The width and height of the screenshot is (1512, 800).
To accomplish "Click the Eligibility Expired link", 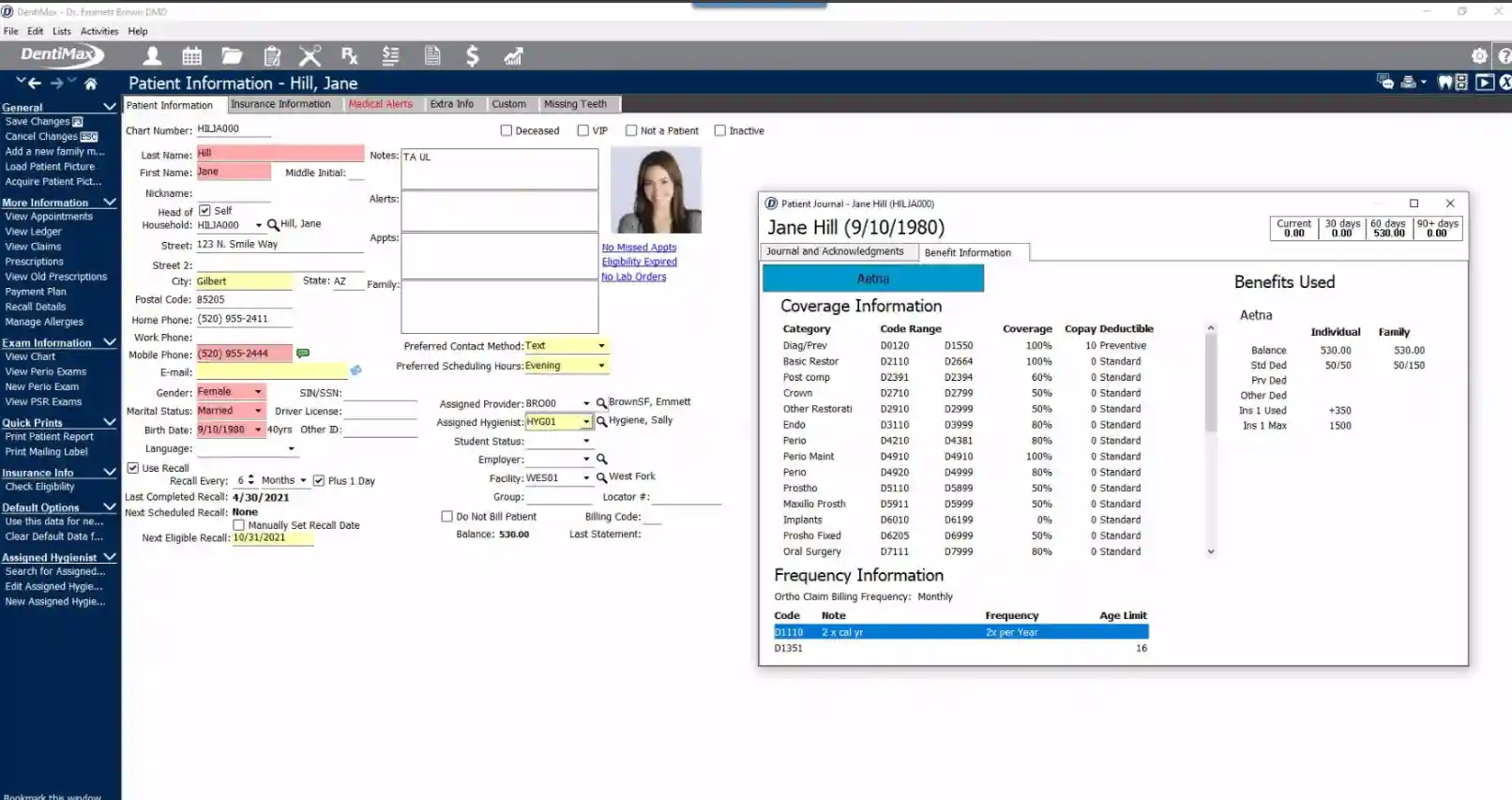I will [639, 262].
